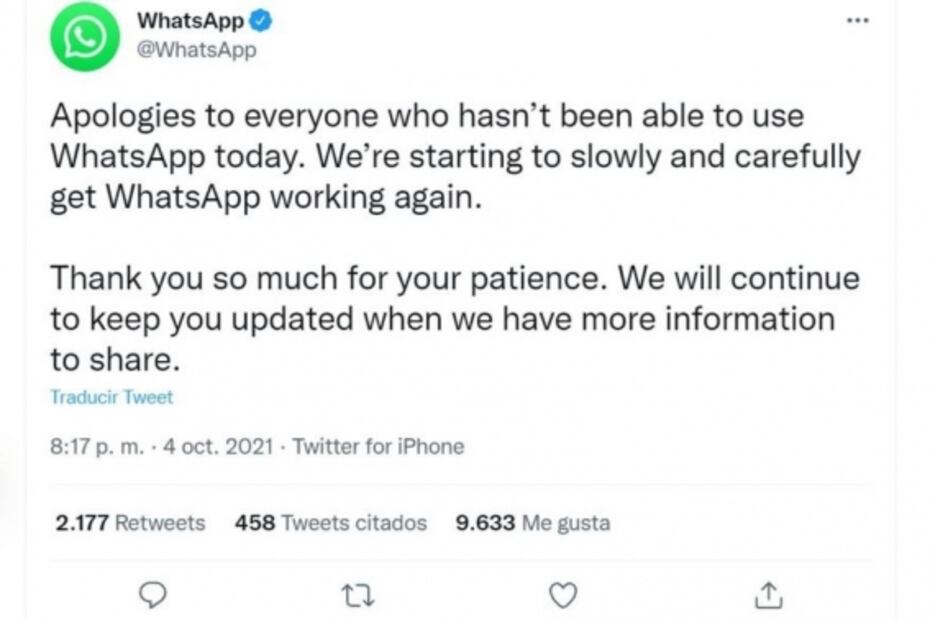
Task: View the 2.177 Retweets list
Action: [x=129, y=522]
